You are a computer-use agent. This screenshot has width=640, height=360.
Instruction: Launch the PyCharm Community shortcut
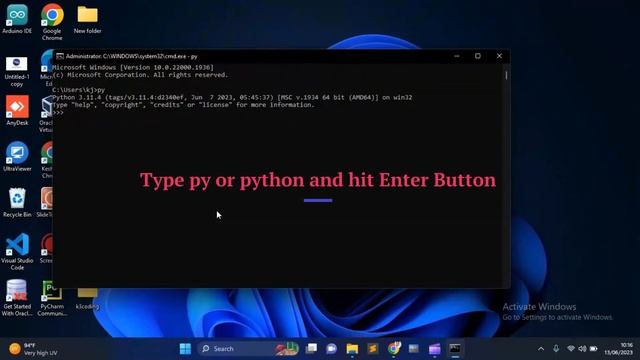coord(51,298)
